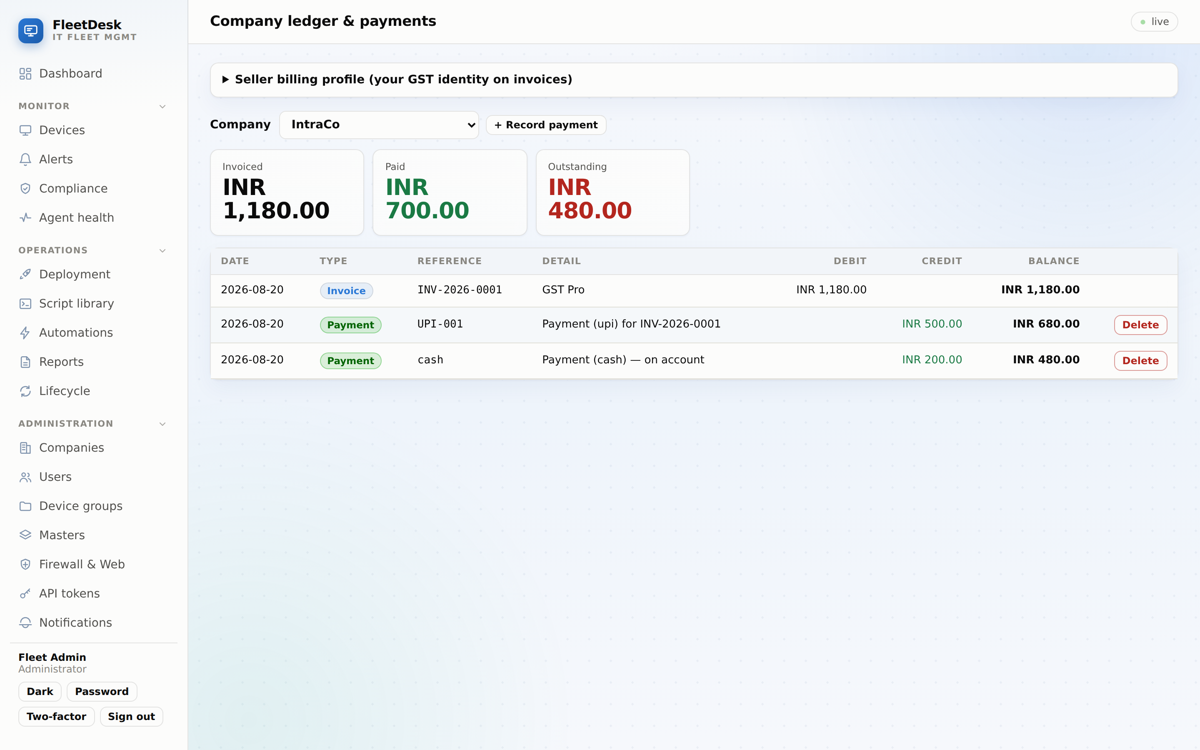Click the Script library terminal icon
Viewport: 1200px width, 750px height.
pyautogui.click(x=25, y=304)
